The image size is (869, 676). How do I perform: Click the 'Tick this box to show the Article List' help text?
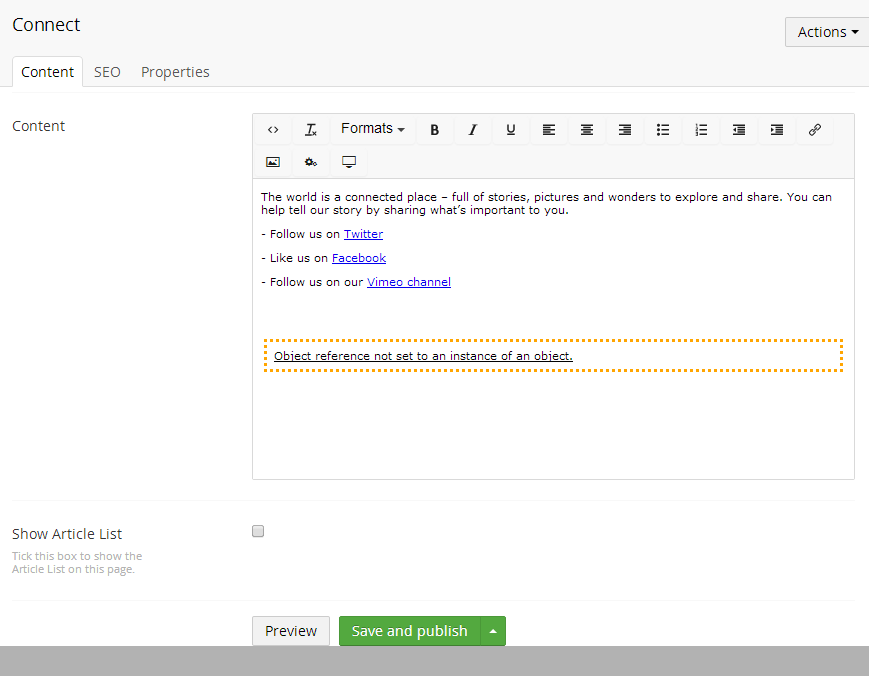point(77,562)
